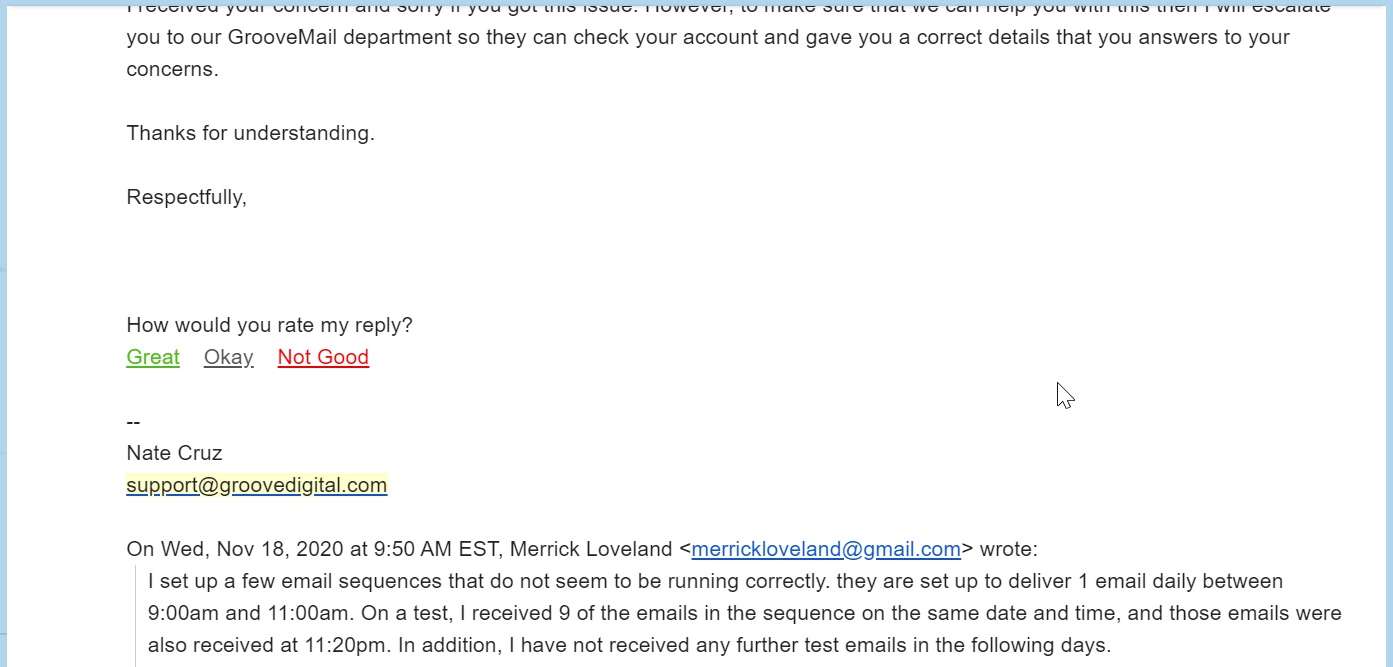Rate the reply as Not Good

(323, 357)
